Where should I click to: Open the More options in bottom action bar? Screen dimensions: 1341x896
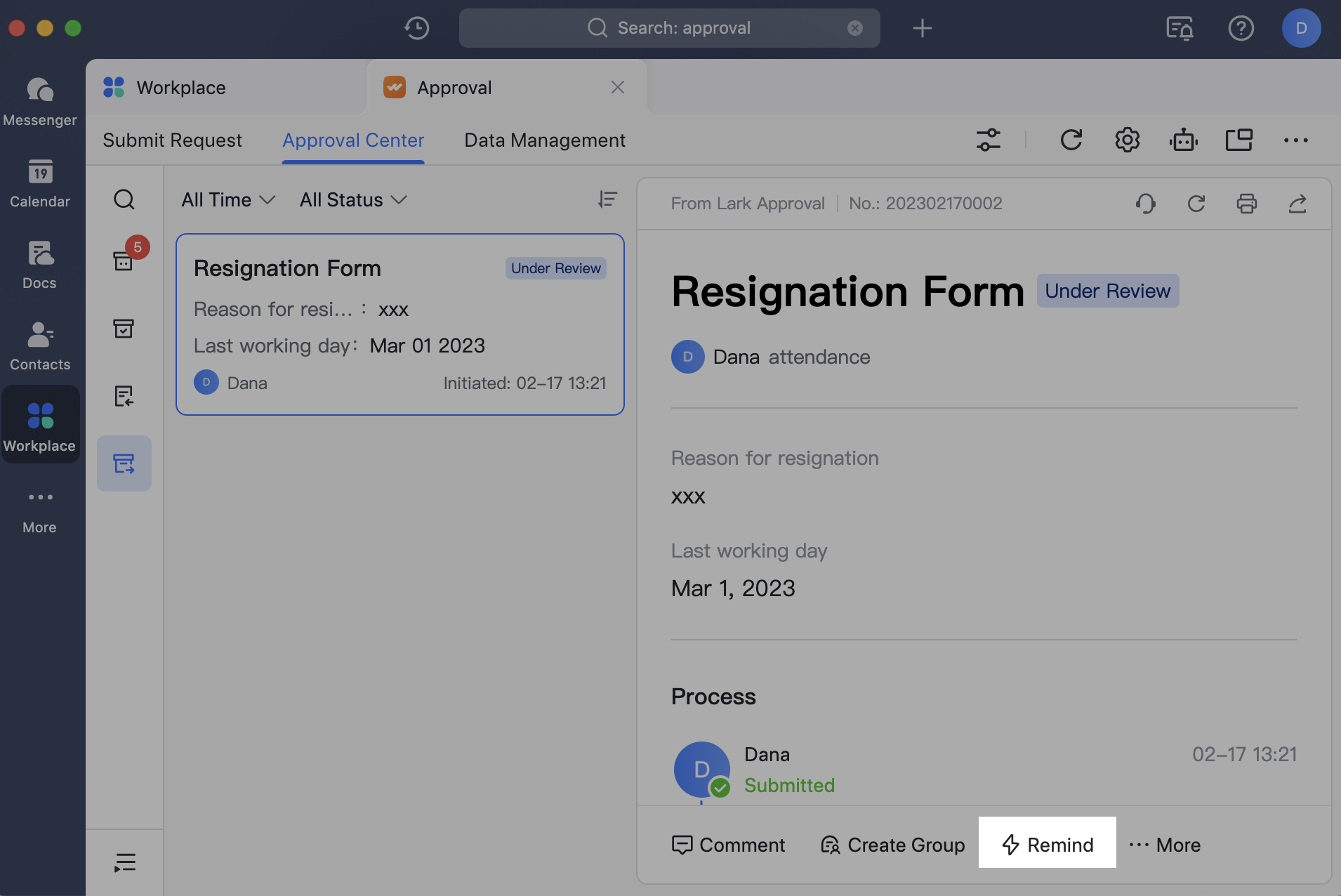(x=1165, y=845)
